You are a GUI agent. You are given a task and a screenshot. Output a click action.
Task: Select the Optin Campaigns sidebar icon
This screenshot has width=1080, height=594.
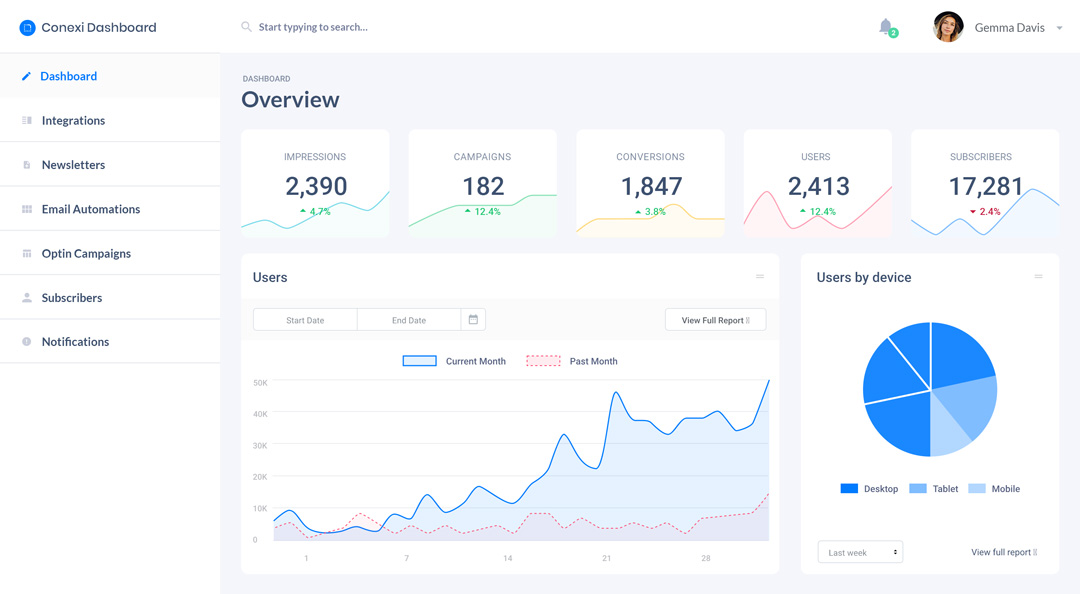tap(25, 253)
